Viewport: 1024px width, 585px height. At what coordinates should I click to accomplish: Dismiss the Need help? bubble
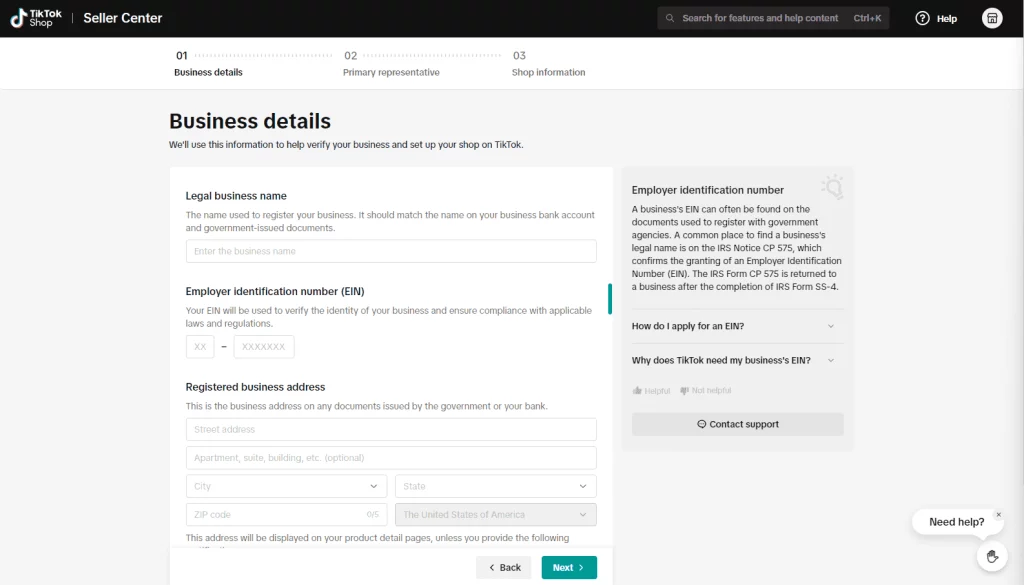pyautogui.click(x=999, y=514)
